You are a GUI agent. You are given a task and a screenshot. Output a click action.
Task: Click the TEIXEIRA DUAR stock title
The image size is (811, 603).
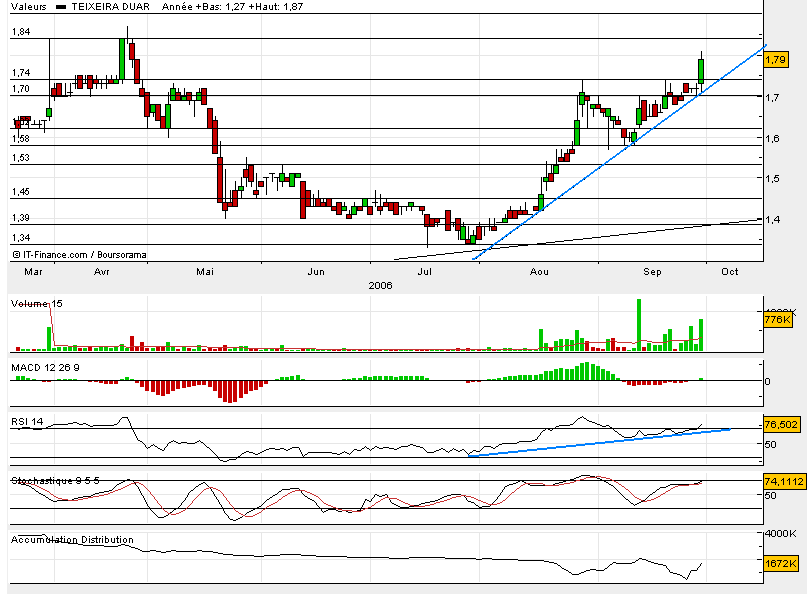111,7
